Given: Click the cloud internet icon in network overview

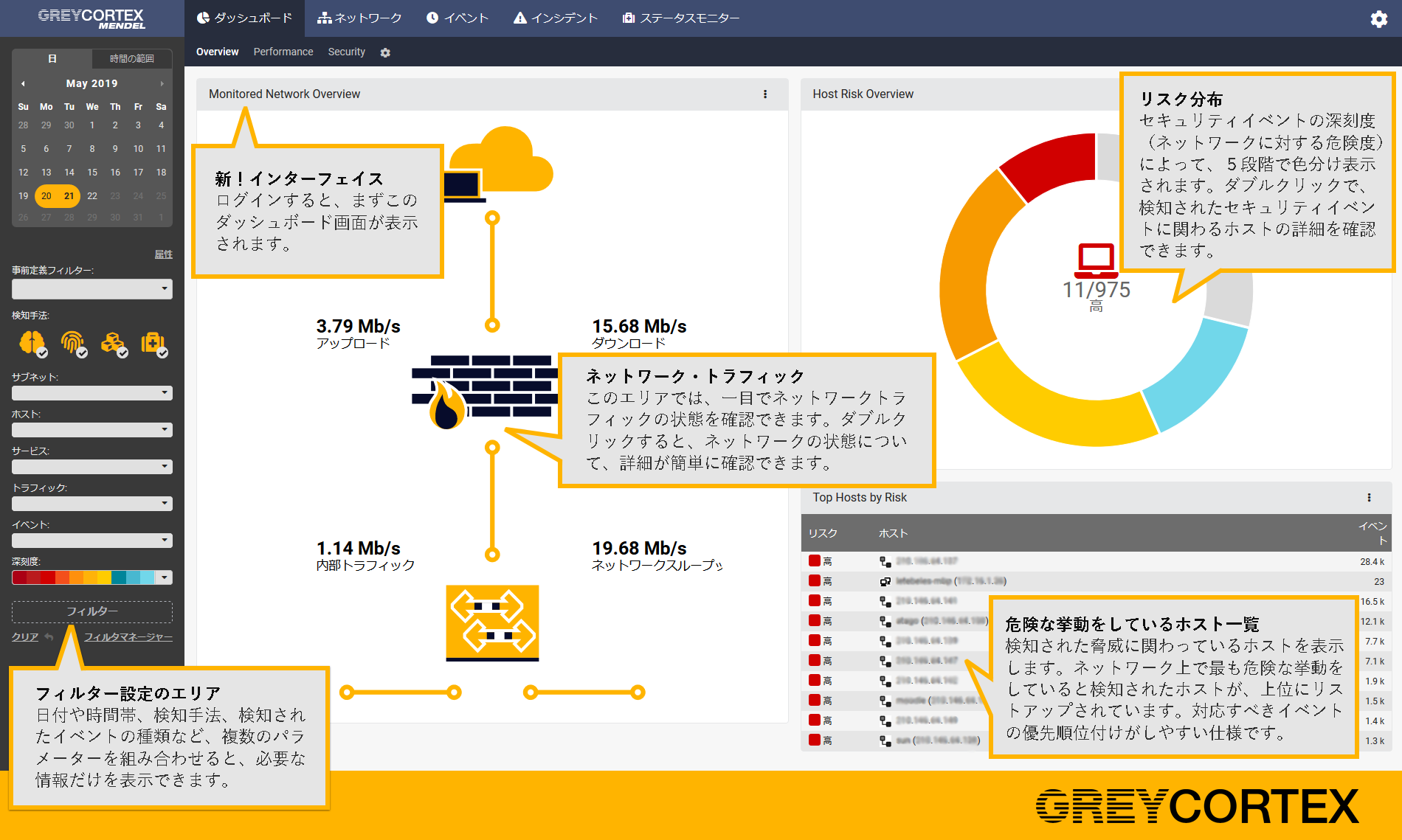Looking at the screenshot, I should tap(500, 161).
